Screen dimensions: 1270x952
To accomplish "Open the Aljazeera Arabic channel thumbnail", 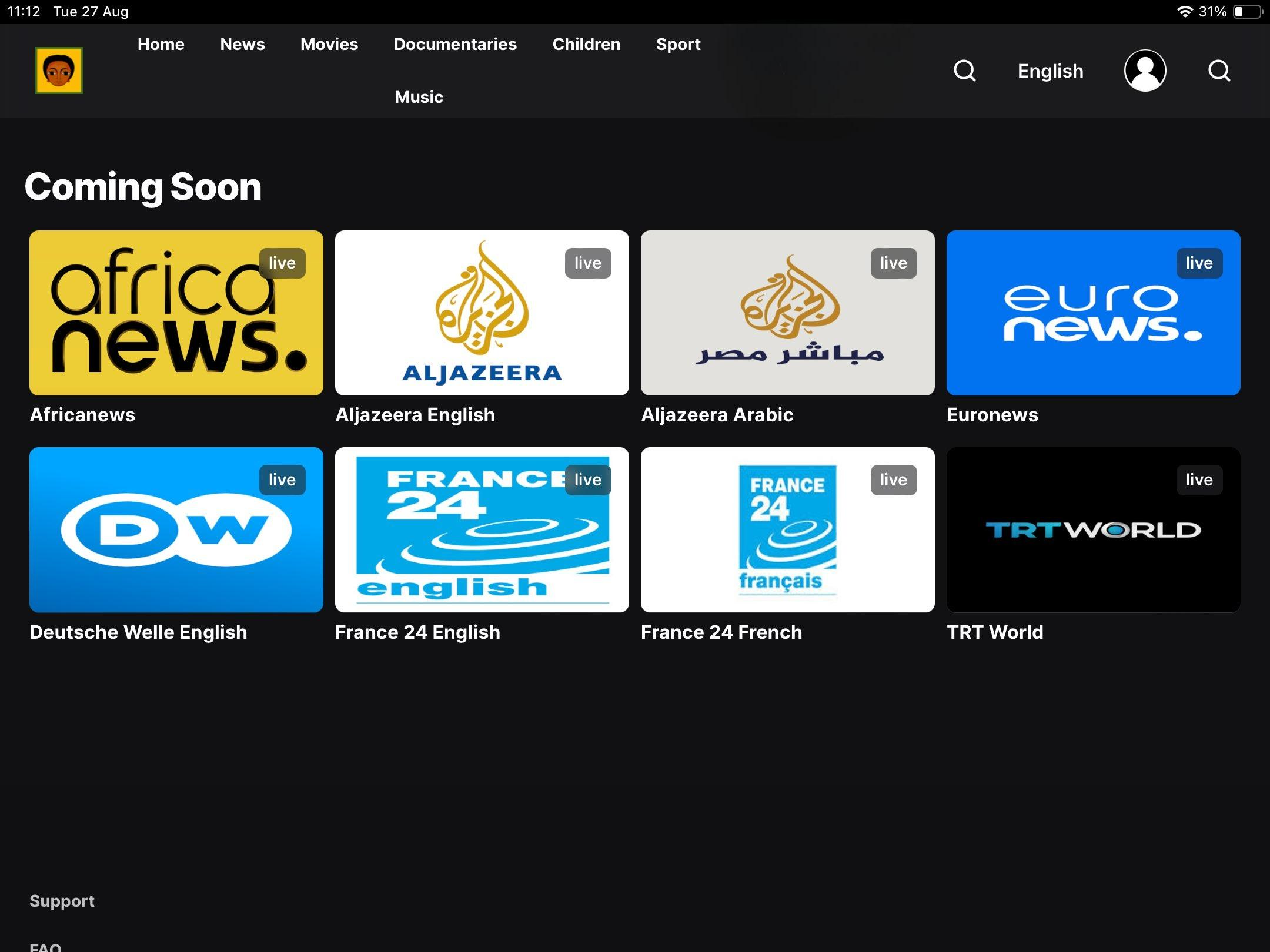I will [x=788, y=313].
